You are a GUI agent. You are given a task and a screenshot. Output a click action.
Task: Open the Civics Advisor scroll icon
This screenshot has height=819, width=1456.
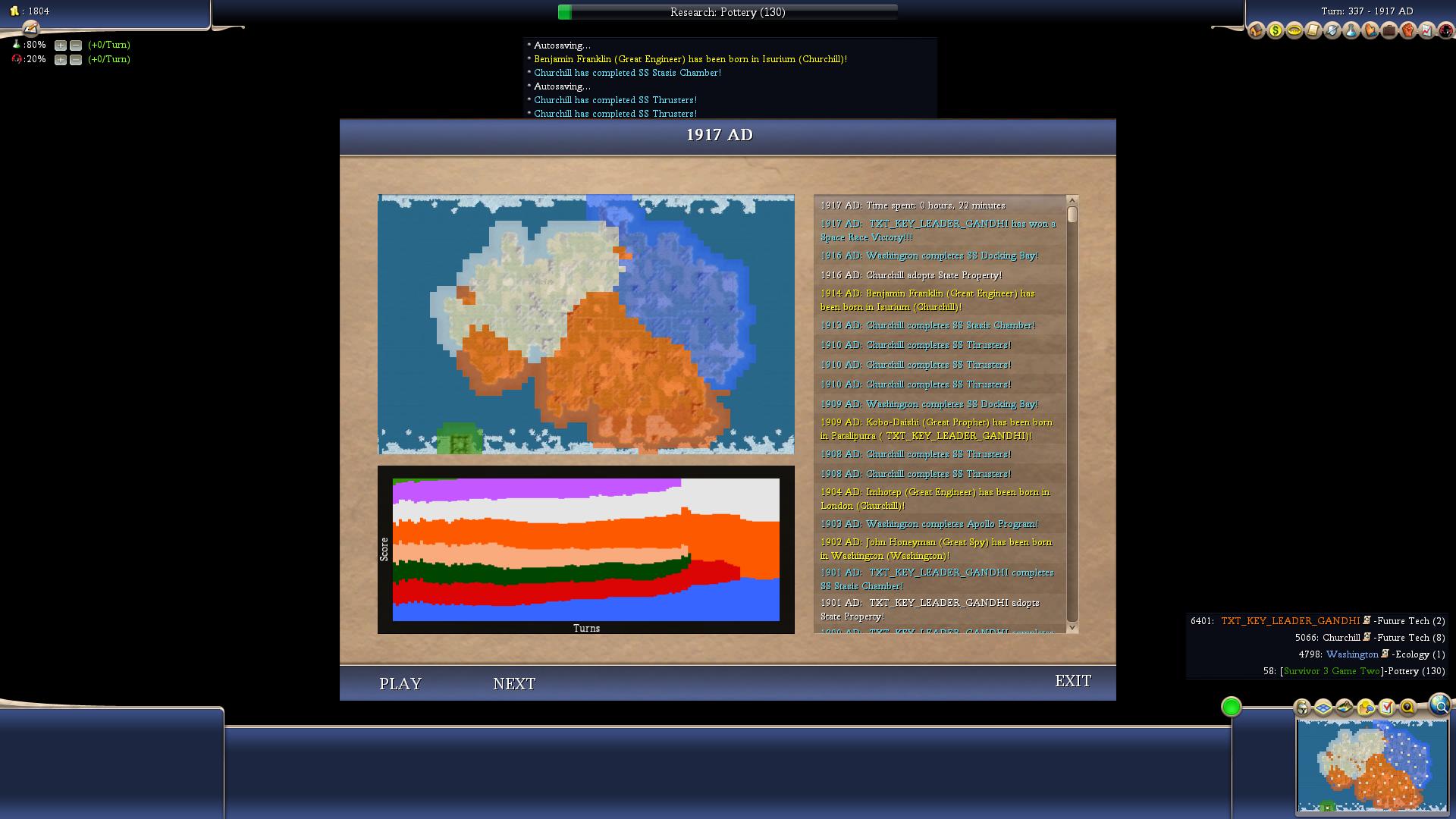click(1313, 30)
